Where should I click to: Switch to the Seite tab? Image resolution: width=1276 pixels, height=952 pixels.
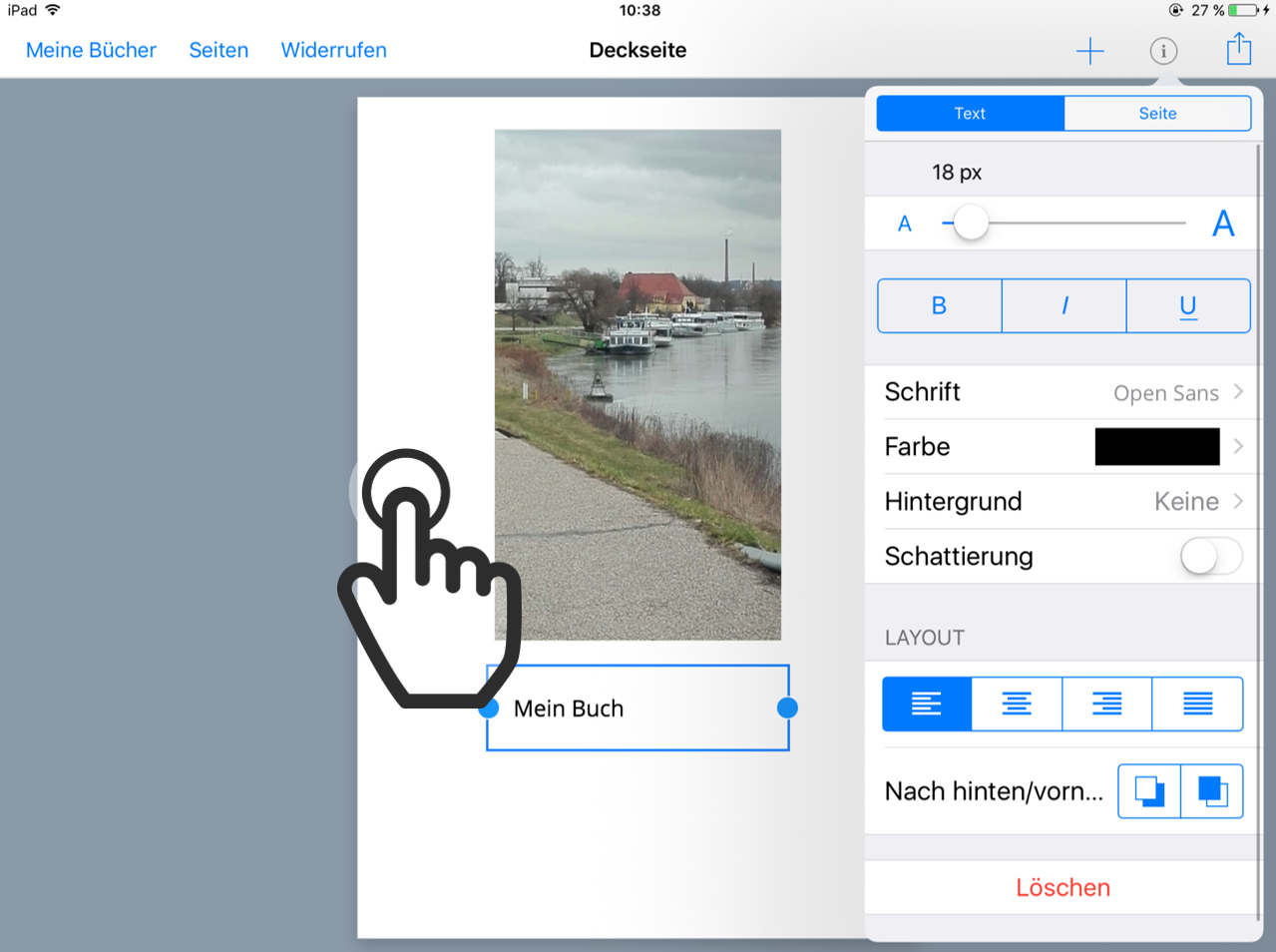(1157, 114)
